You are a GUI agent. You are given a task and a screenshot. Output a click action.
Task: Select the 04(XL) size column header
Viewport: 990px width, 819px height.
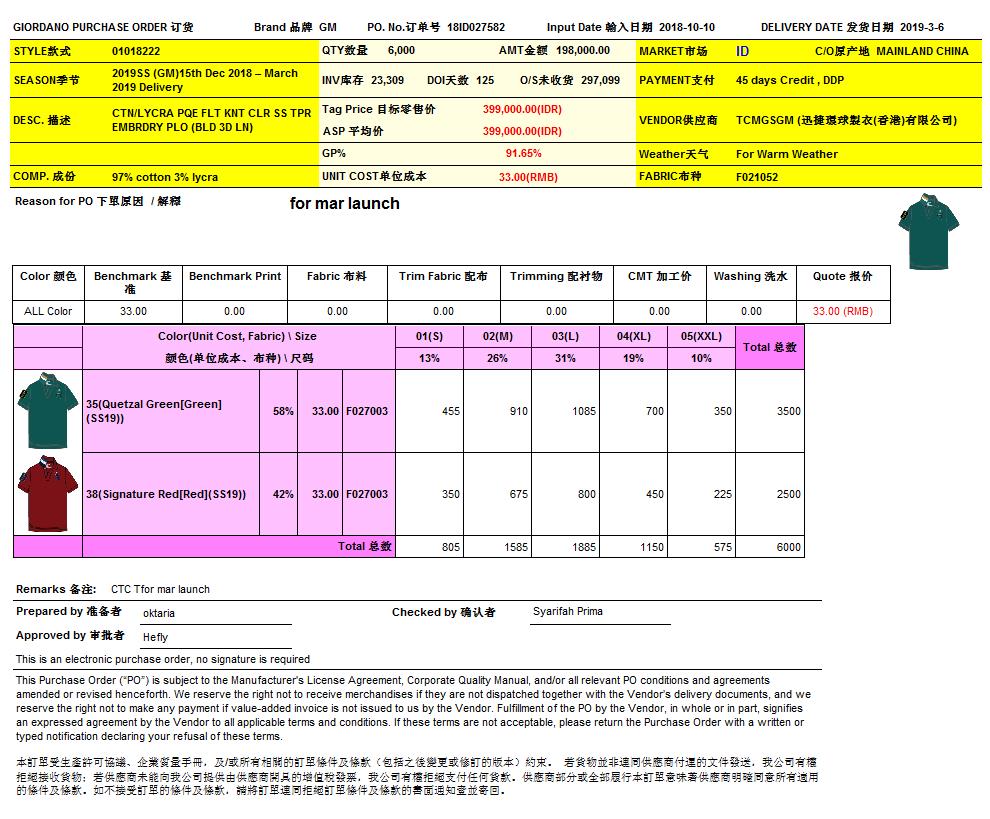pos(635,336)
